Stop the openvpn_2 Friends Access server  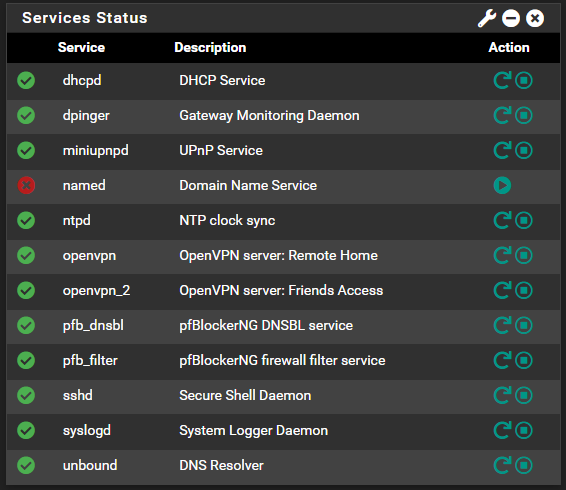[524, 290]
